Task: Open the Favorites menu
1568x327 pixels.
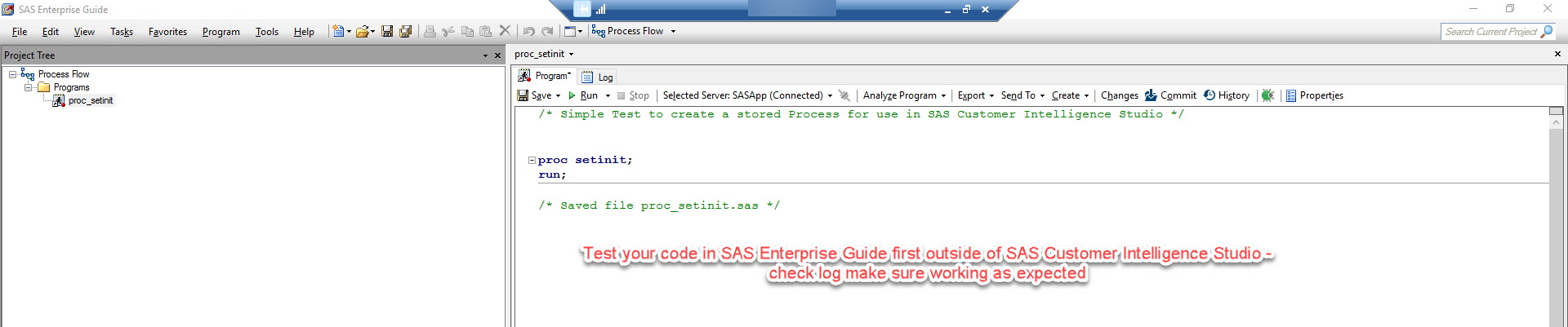Action: (167, 32)
